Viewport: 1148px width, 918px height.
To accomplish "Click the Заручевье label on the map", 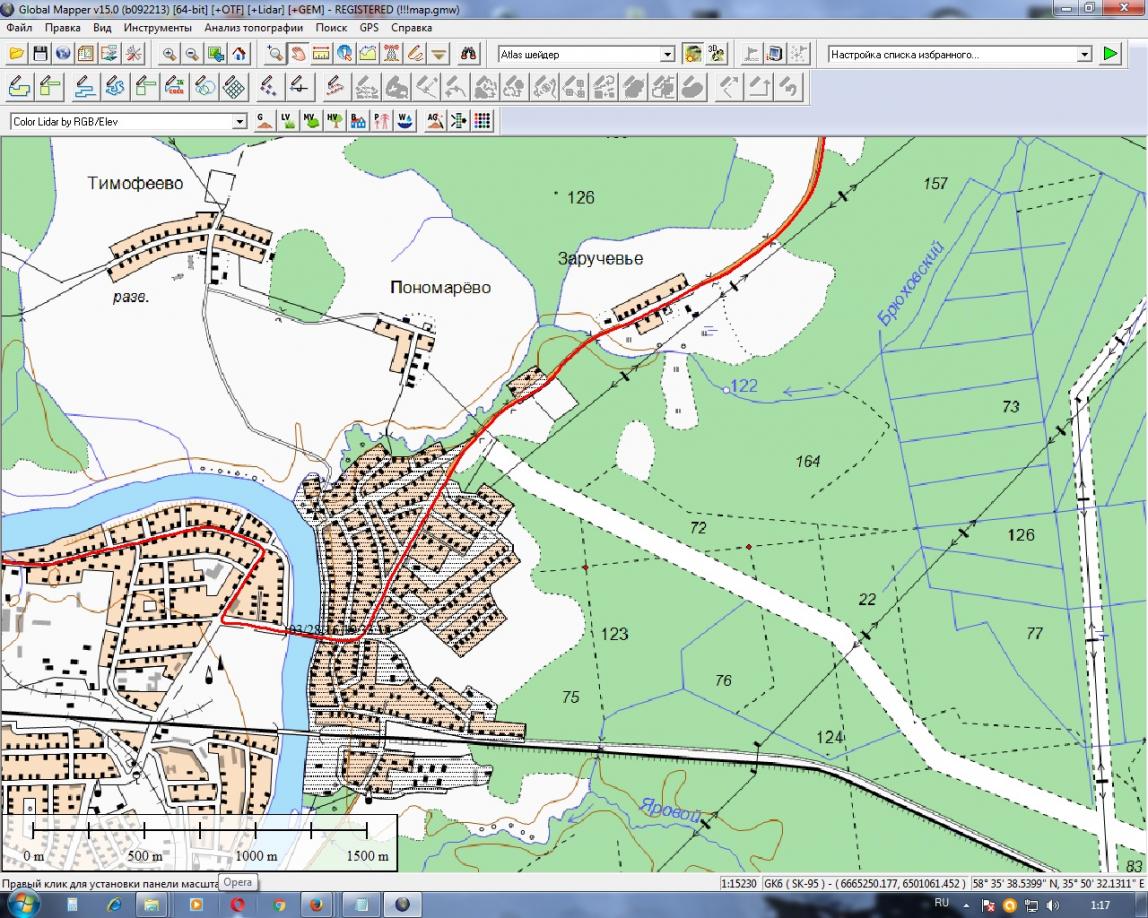I will (x=600, y=259).
